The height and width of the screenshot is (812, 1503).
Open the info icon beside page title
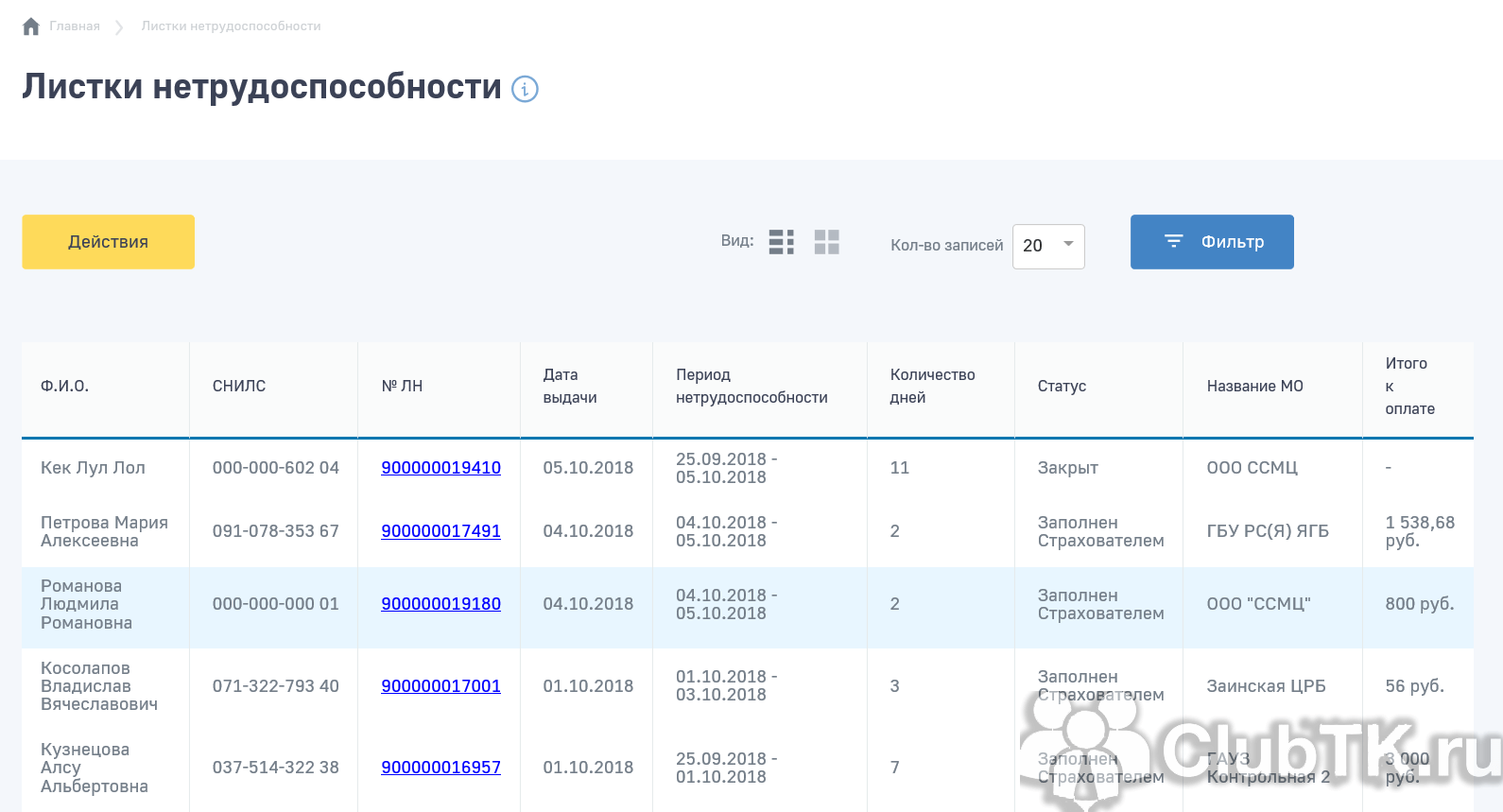(525, 89)
